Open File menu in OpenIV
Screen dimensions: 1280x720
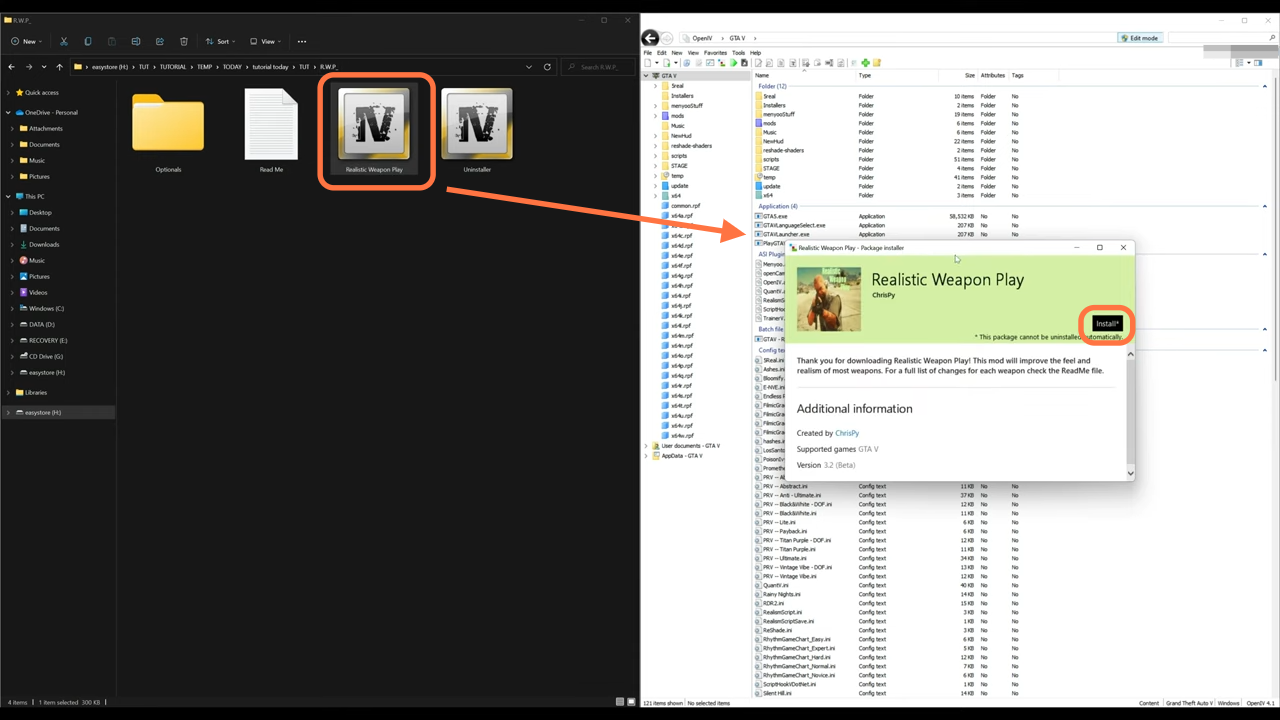648,53
